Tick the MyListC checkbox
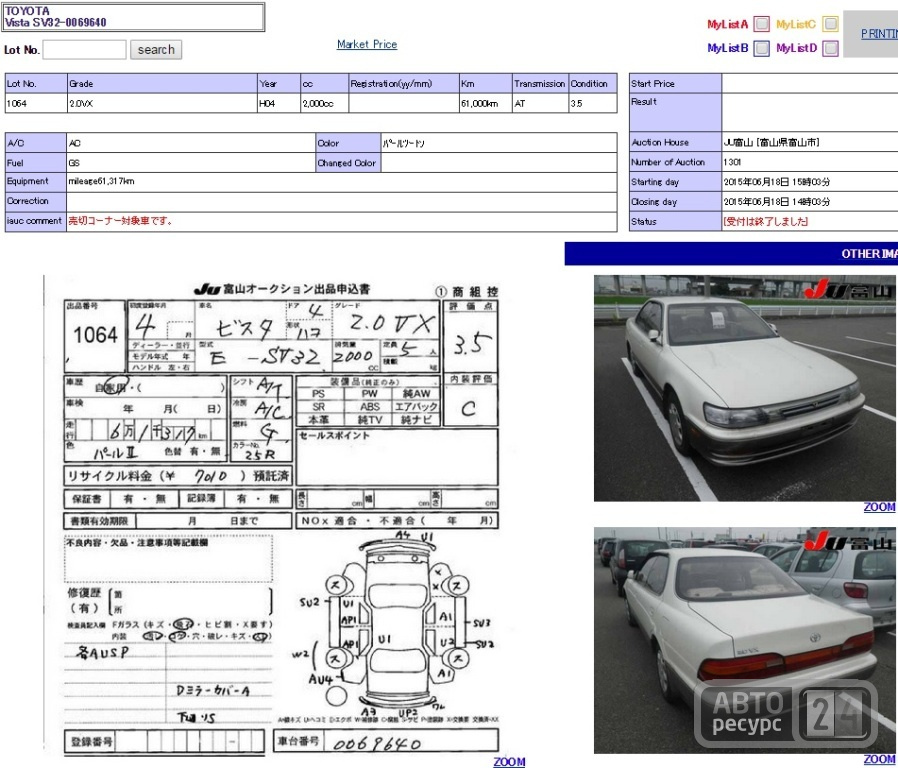The image size is (898, 768). point(830,24)
